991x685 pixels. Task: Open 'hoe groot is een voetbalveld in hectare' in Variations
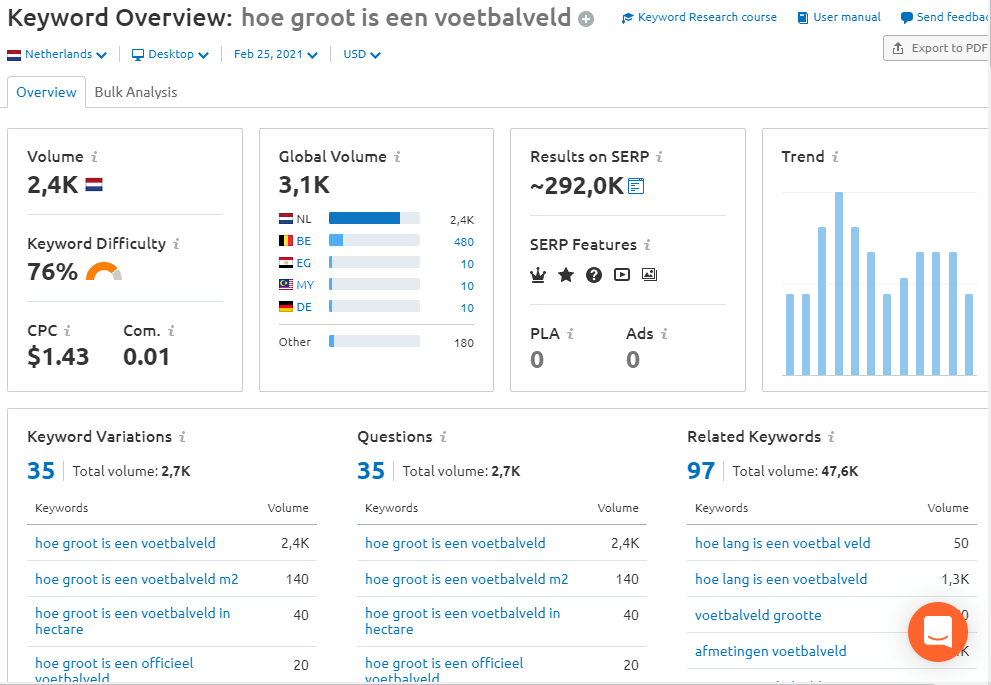tap(133, 621)
